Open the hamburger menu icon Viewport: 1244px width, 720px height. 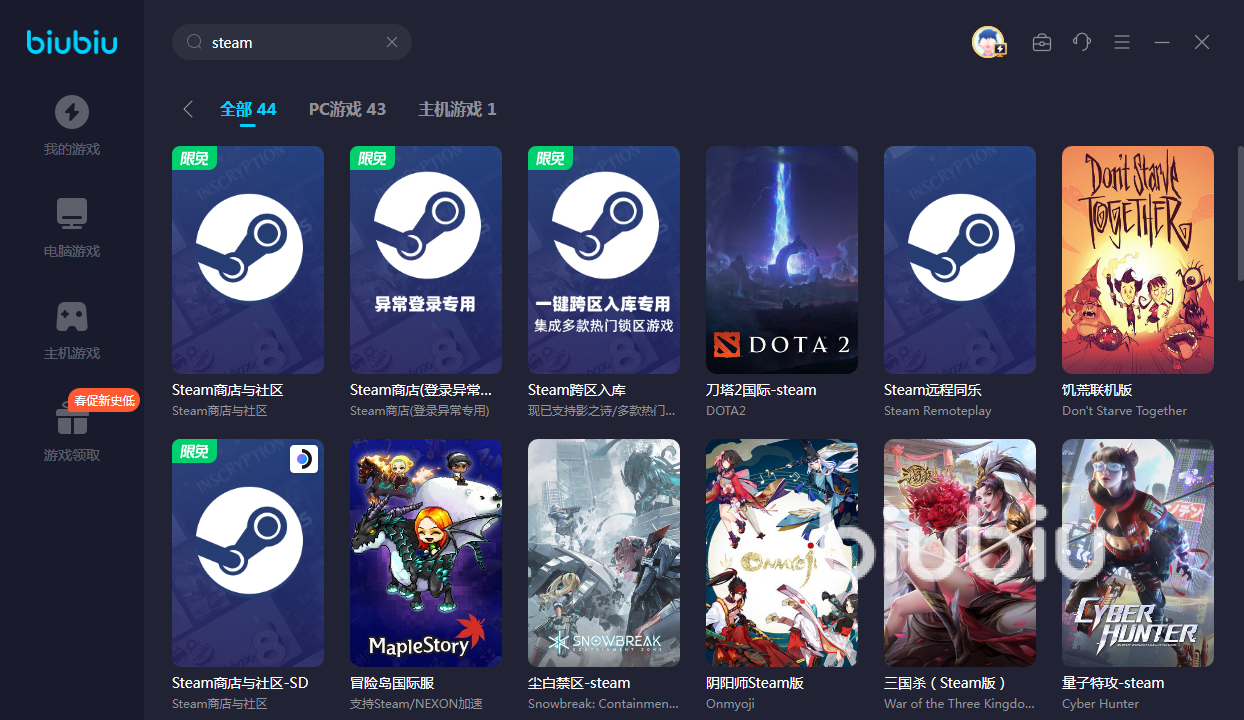click(x=1121, y=42)
